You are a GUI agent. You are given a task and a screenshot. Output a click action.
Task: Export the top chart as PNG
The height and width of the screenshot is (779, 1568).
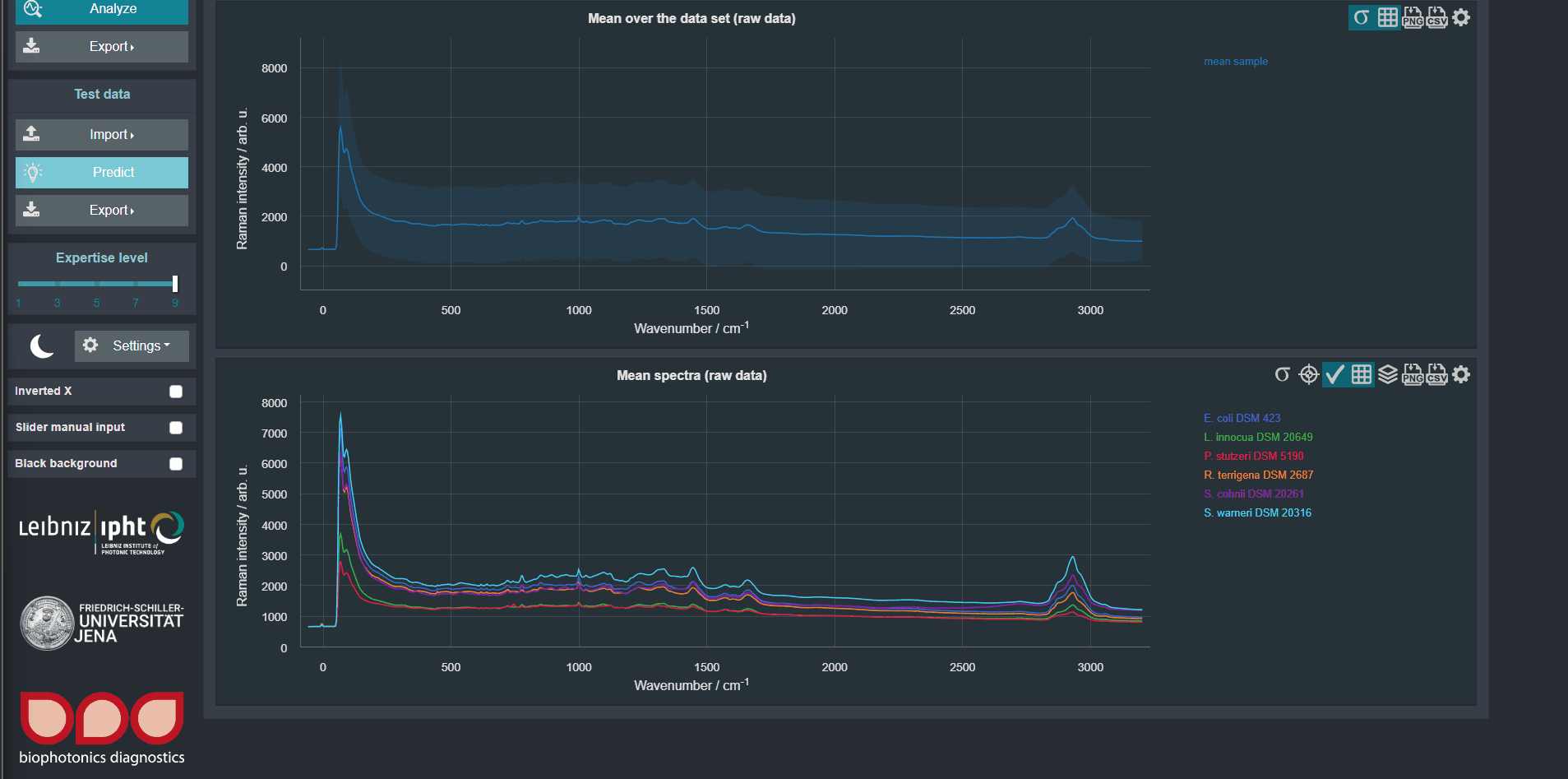coord(1413,17)
